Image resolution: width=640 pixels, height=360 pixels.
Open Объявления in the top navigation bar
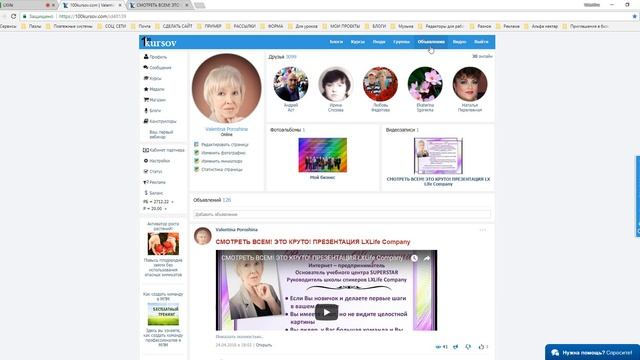431,42
